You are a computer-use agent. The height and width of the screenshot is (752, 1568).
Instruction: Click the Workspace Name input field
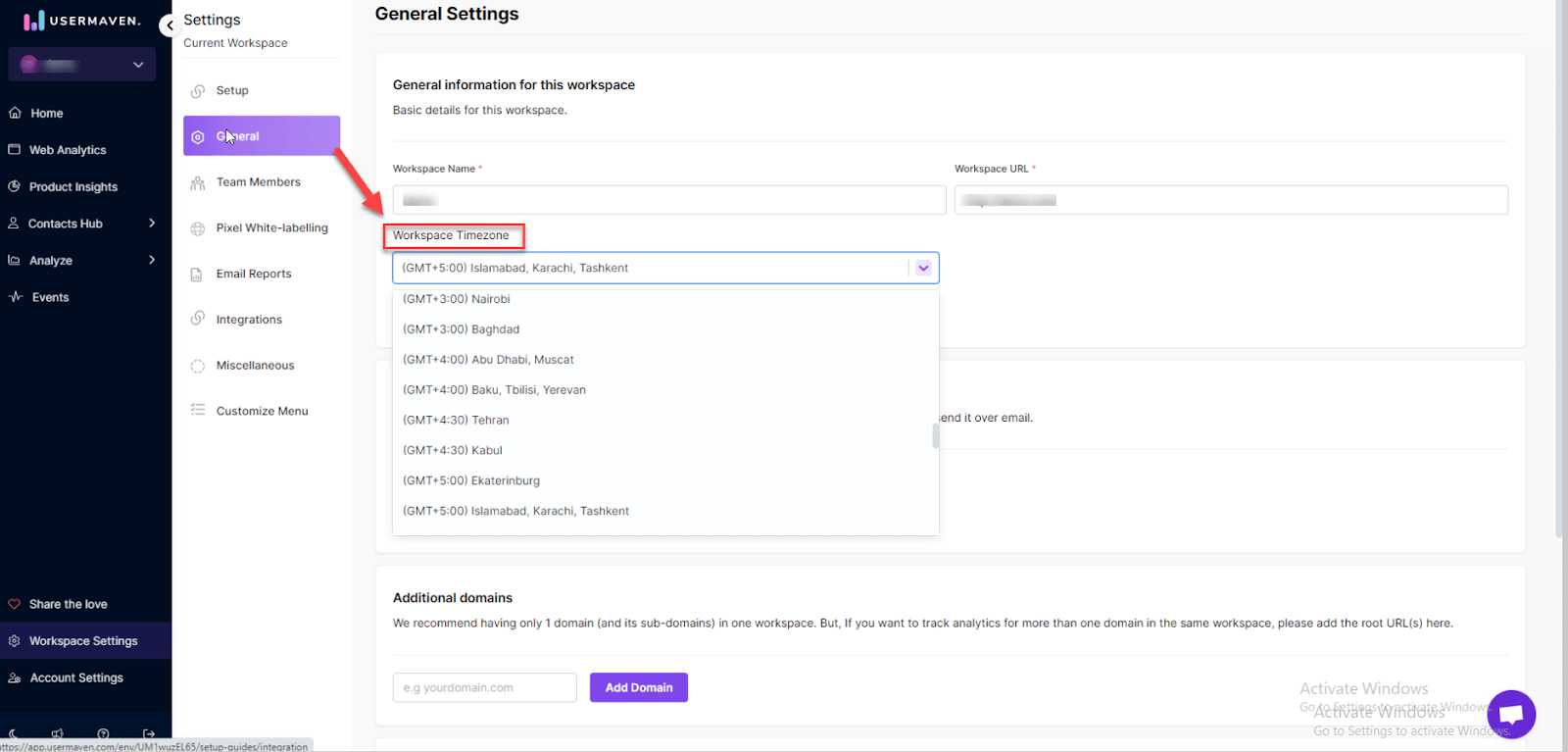669,200
